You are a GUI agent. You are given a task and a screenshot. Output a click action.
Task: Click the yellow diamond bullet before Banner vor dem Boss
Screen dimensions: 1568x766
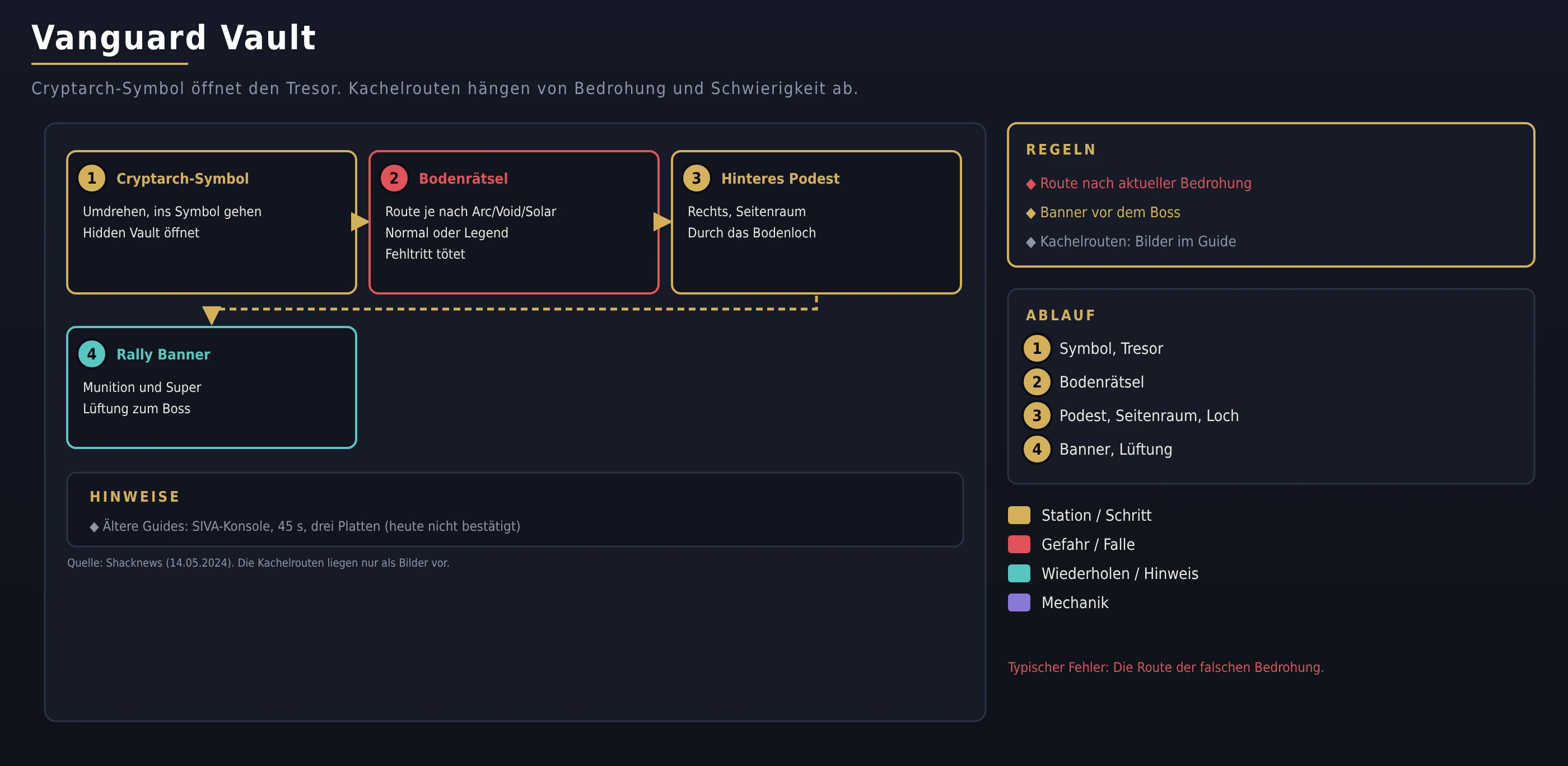[1030, 213]
